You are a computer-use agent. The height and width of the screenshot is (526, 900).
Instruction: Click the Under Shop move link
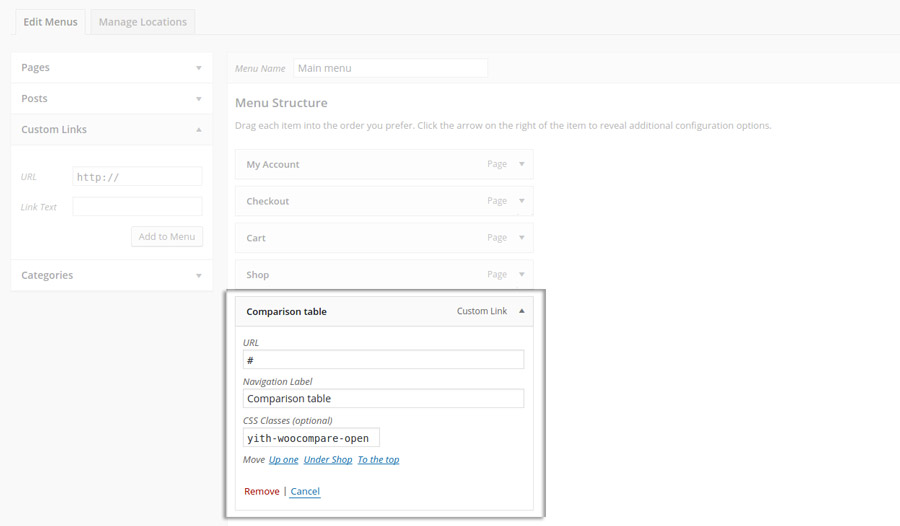pyautogui.click(x=328, y=459)
